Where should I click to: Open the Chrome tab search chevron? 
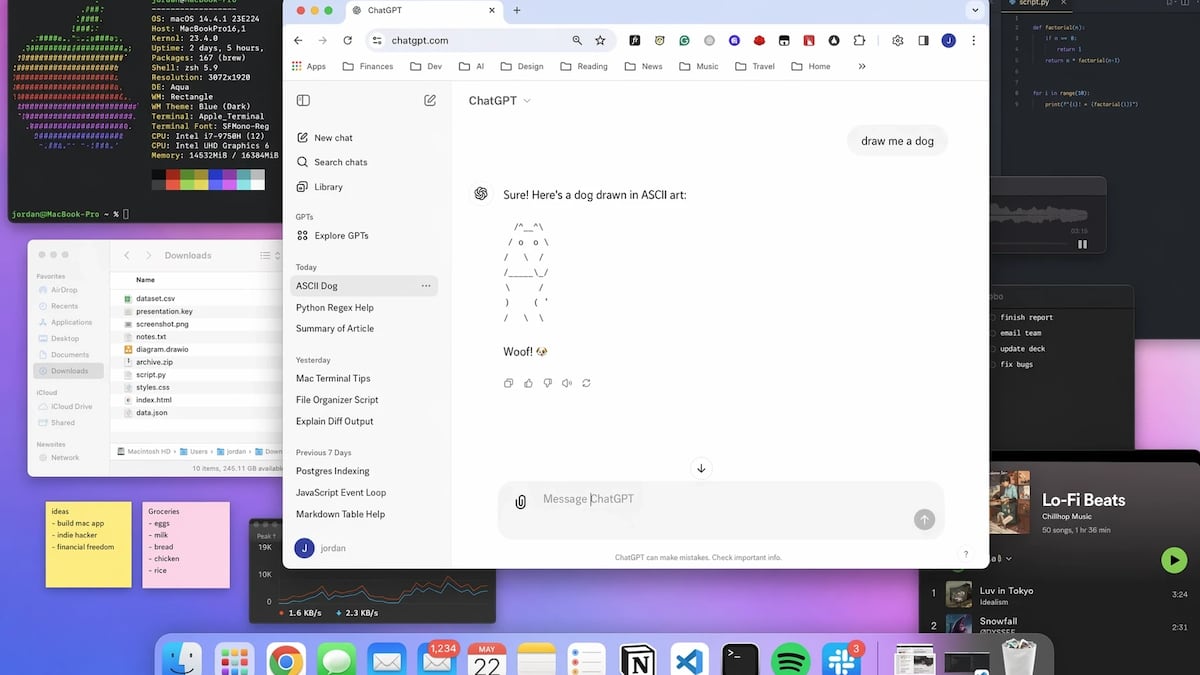pos(975,10)
